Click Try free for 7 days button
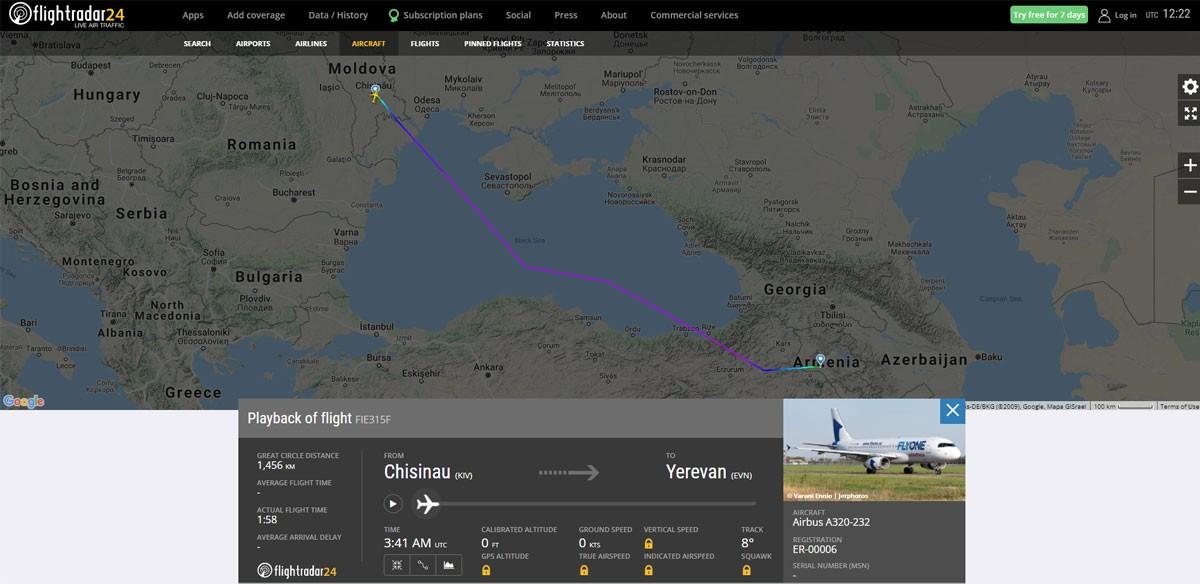Screen dimensions: 1200x584 1049,15
